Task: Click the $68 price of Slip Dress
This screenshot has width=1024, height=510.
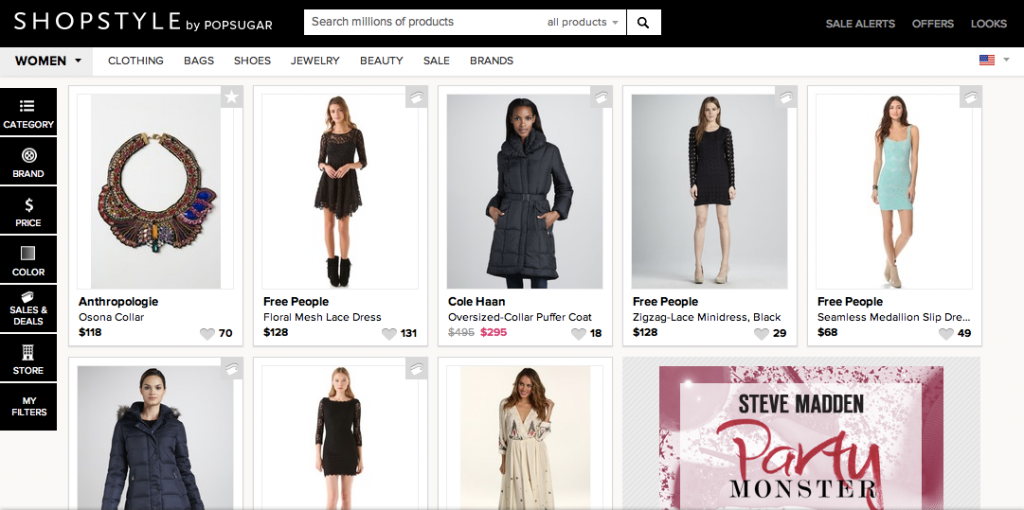Action: click(x=827, y=332)
